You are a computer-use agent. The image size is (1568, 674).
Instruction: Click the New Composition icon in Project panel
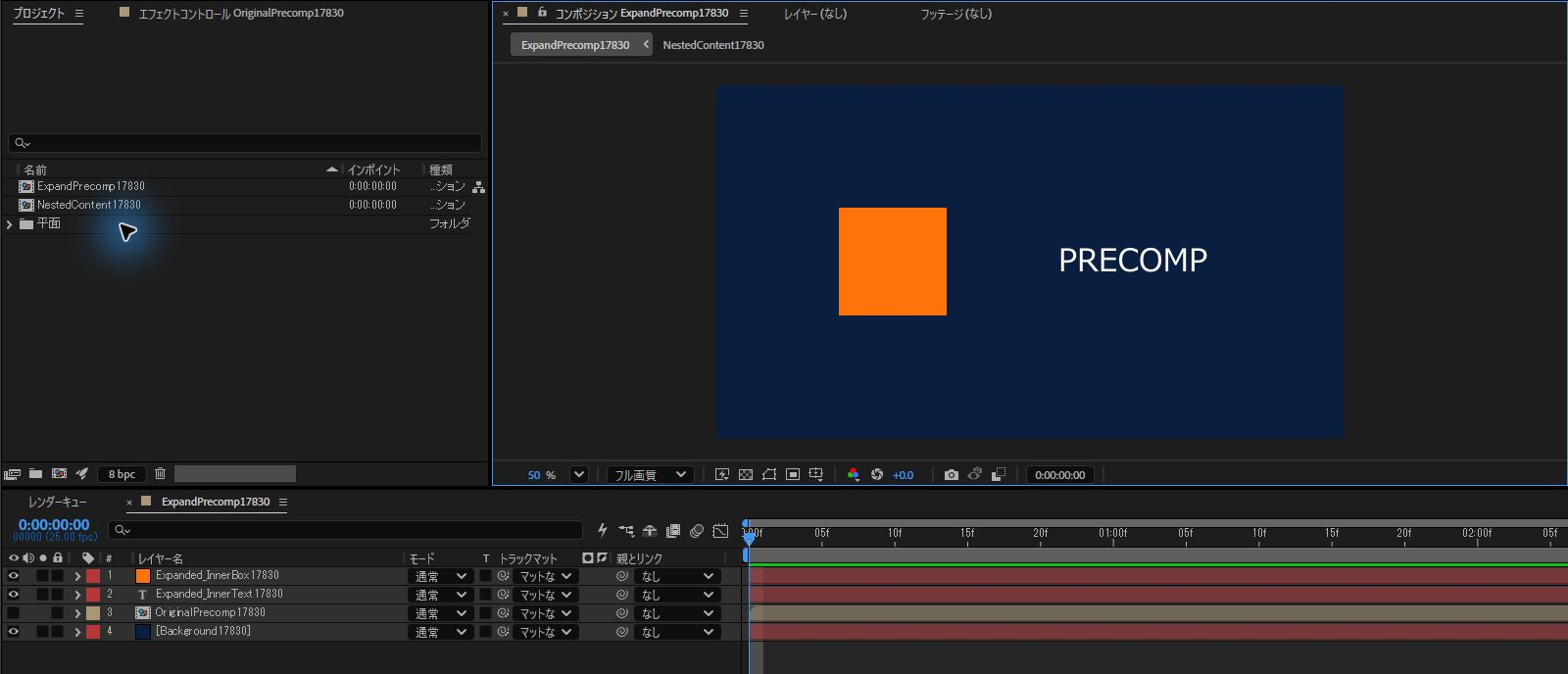click(x=59, y=474)
